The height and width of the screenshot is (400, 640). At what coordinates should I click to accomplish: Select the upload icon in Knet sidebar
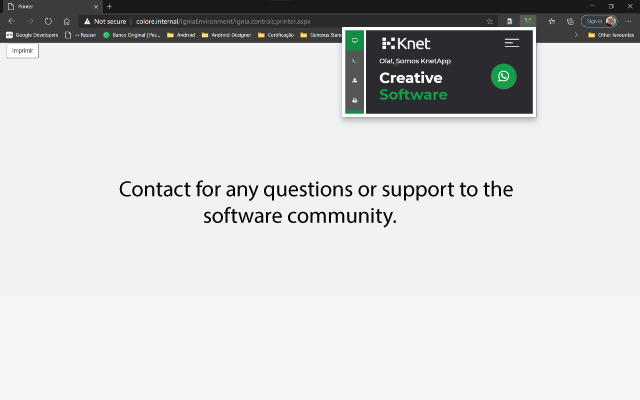[x=354, y=80]
